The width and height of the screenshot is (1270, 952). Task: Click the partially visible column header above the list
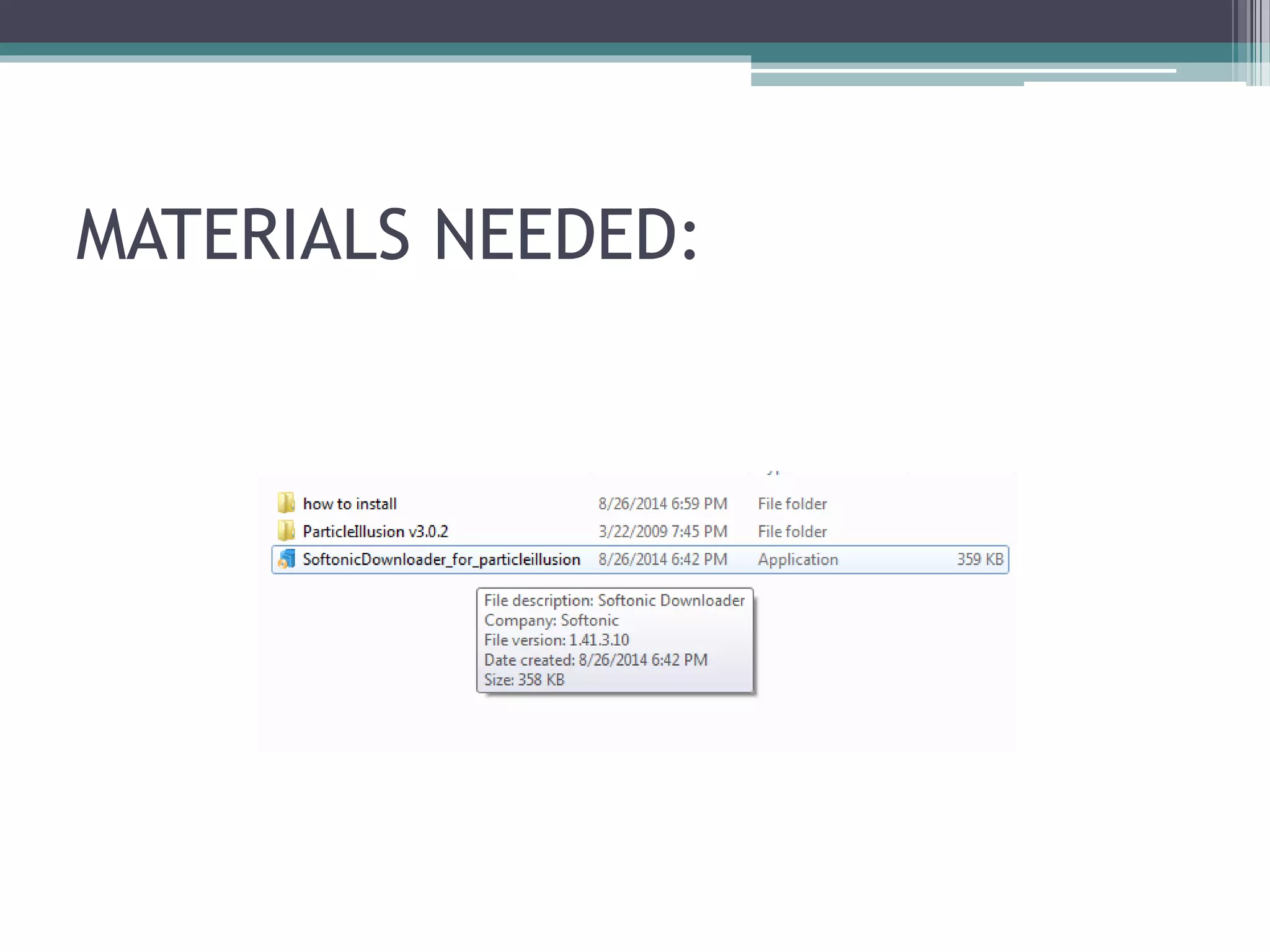773,472
